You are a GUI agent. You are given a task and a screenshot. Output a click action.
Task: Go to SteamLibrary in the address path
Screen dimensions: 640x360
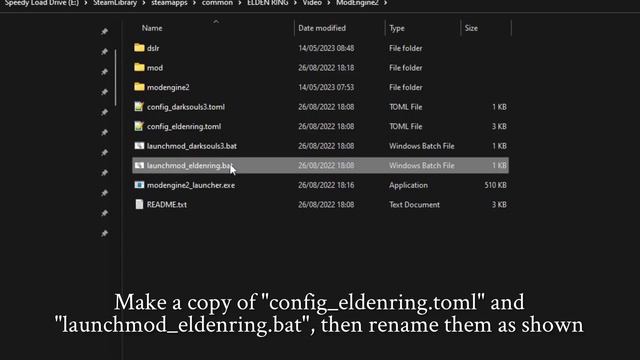point(115,3)
